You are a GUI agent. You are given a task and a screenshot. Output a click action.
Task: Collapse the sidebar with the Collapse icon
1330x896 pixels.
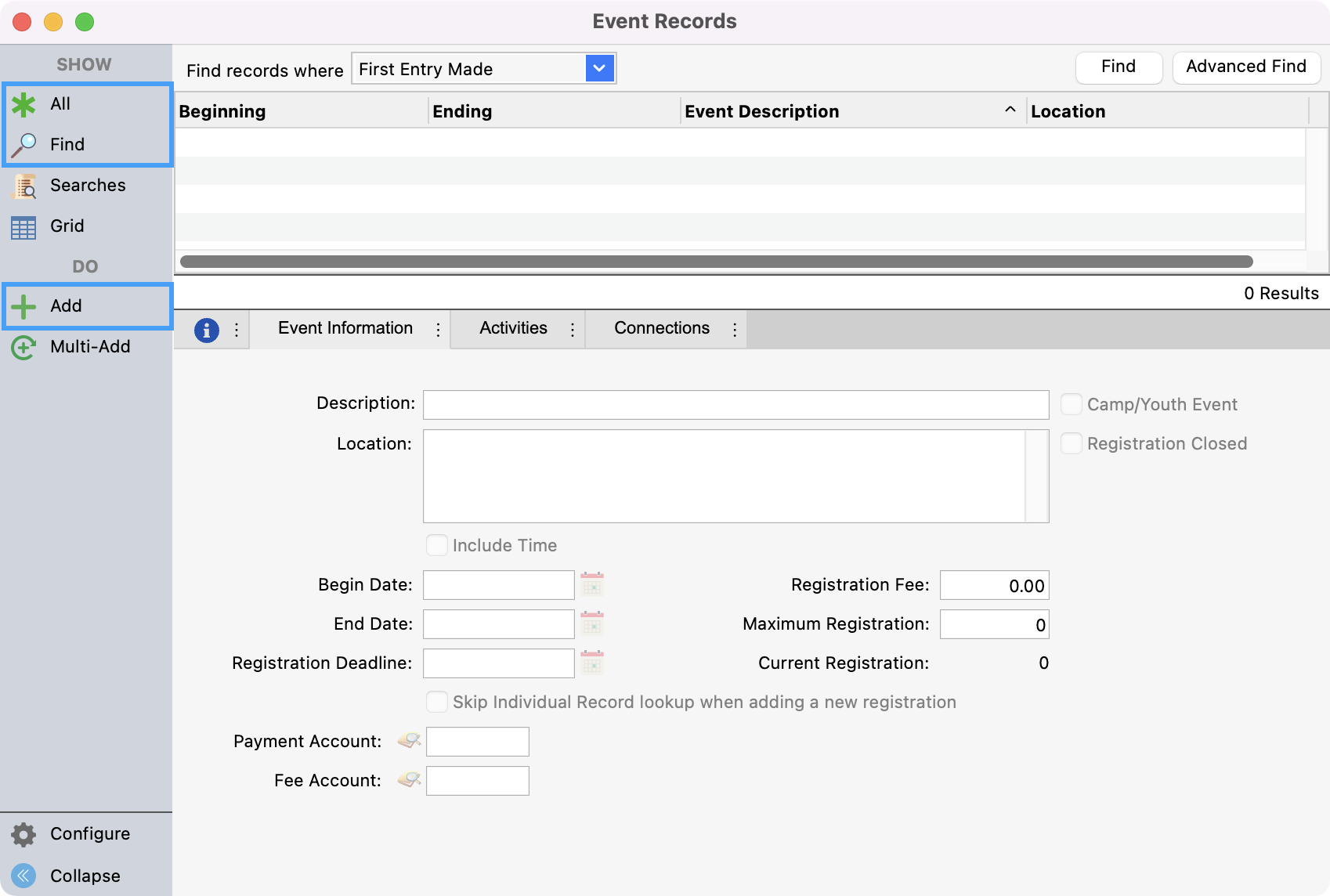(23, 876)
